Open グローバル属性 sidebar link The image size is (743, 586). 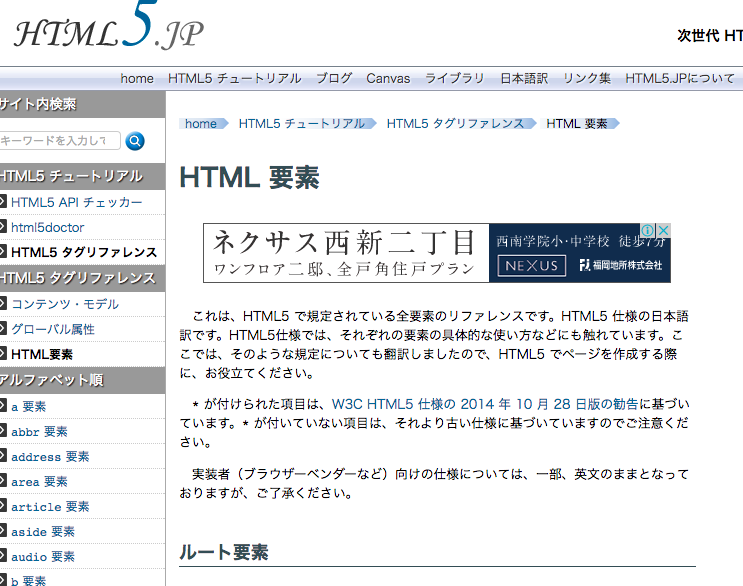[53, 329]
